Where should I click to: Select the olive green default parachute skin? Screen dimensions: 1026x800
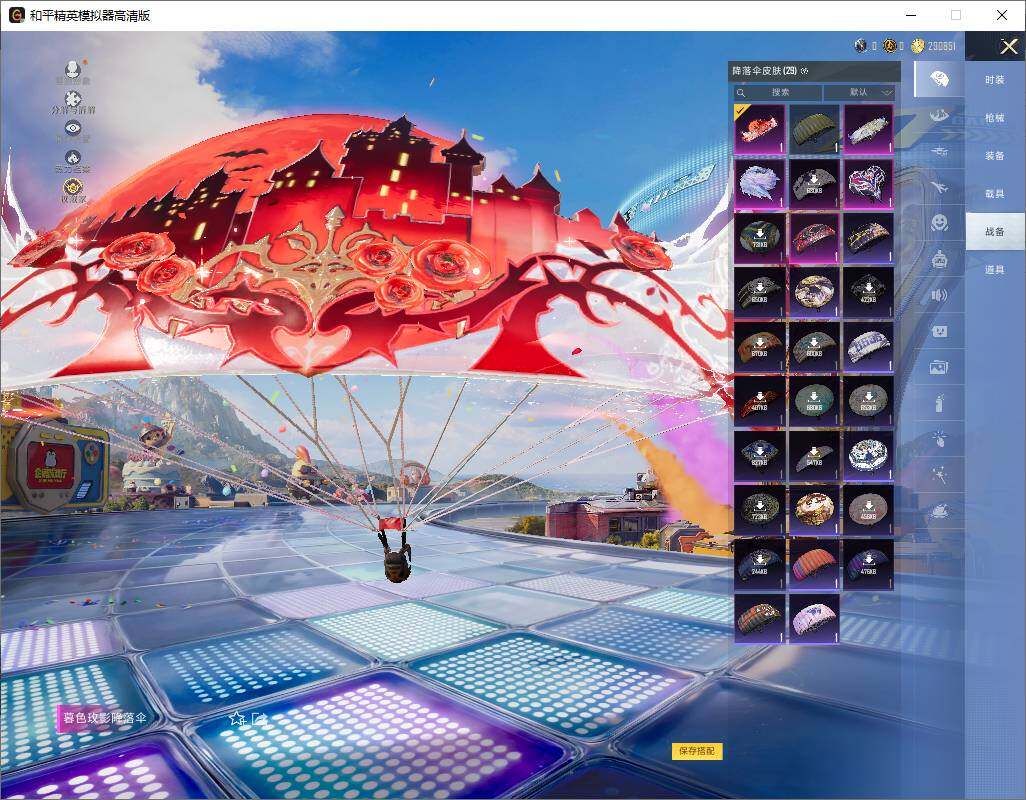pos(813,129)
